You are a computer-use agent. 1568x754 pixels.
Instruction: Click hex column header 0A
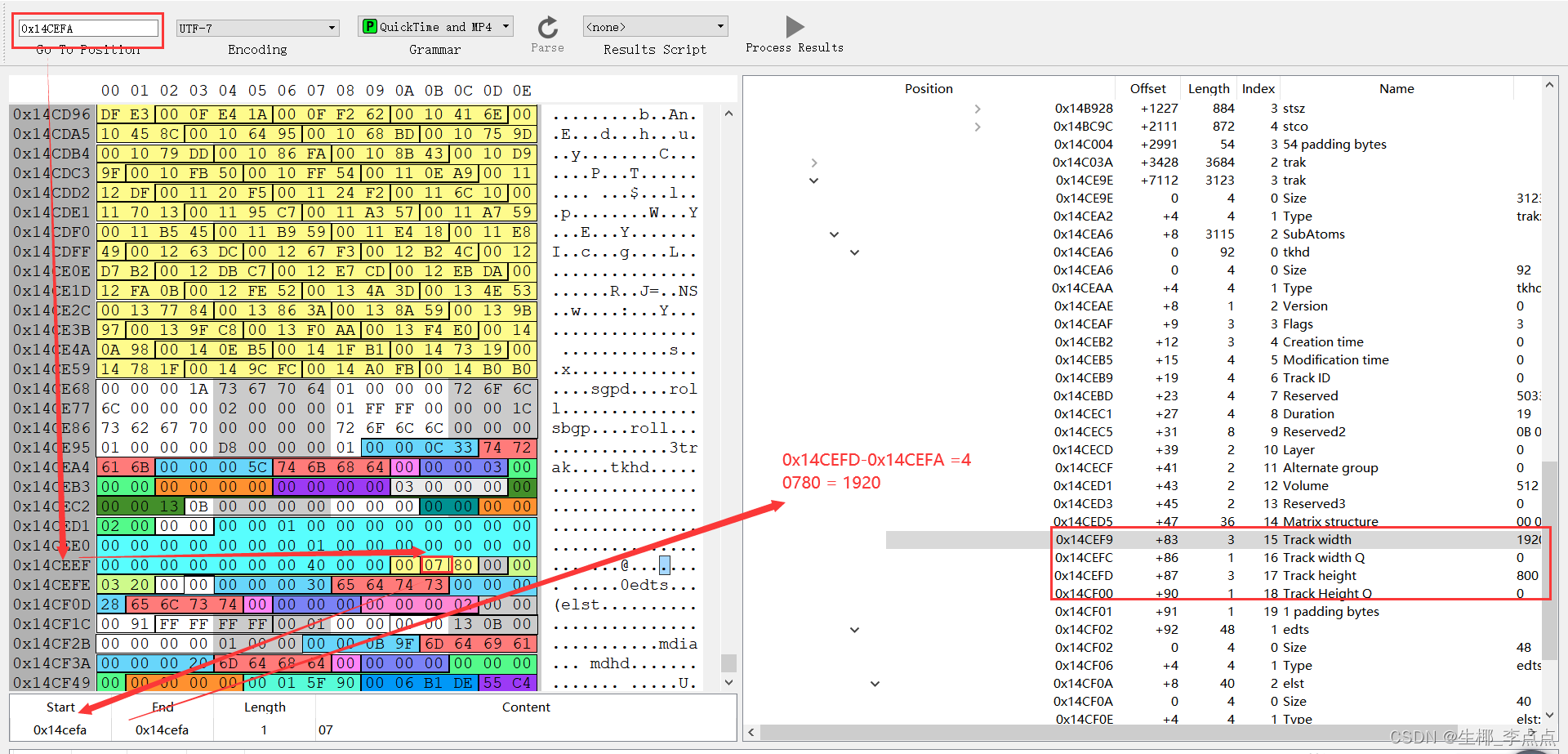coord(404,91)
